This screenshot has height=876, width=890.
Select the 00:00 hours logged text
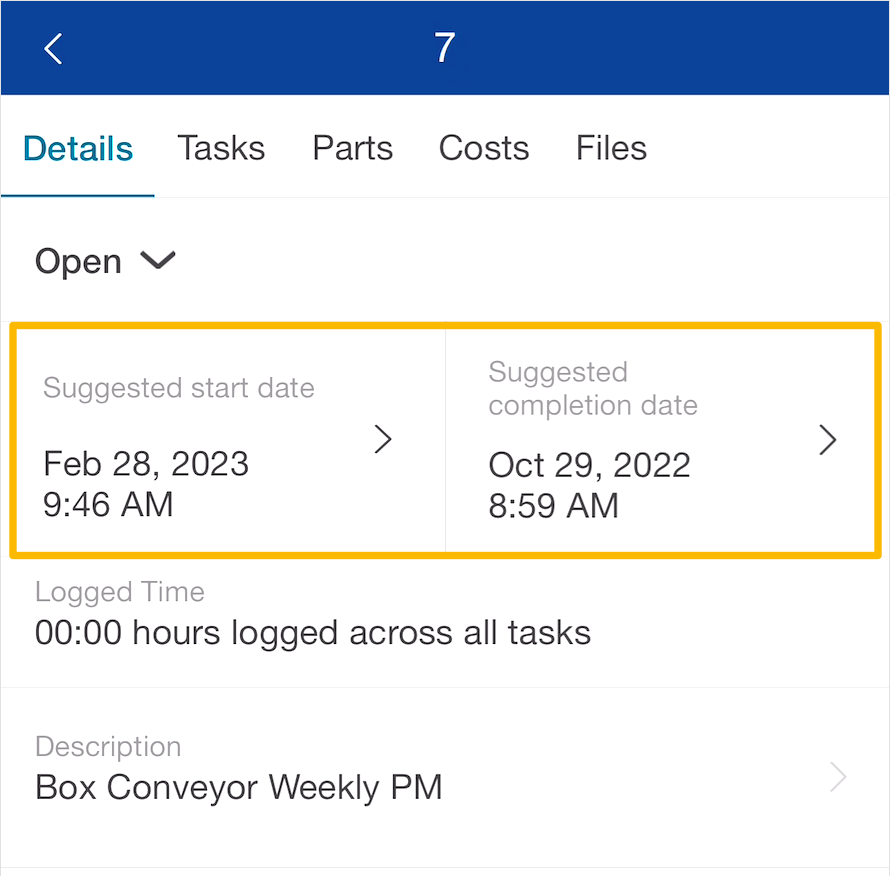click(x=313, y=633)
